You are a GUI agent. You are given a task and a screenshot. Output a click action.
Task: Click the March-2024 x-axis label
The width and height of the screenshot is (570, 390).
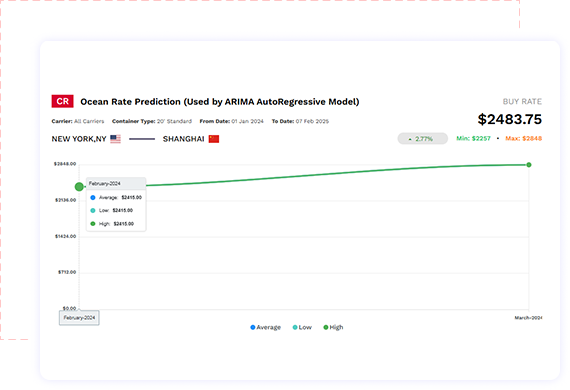(x=528, y=318)
